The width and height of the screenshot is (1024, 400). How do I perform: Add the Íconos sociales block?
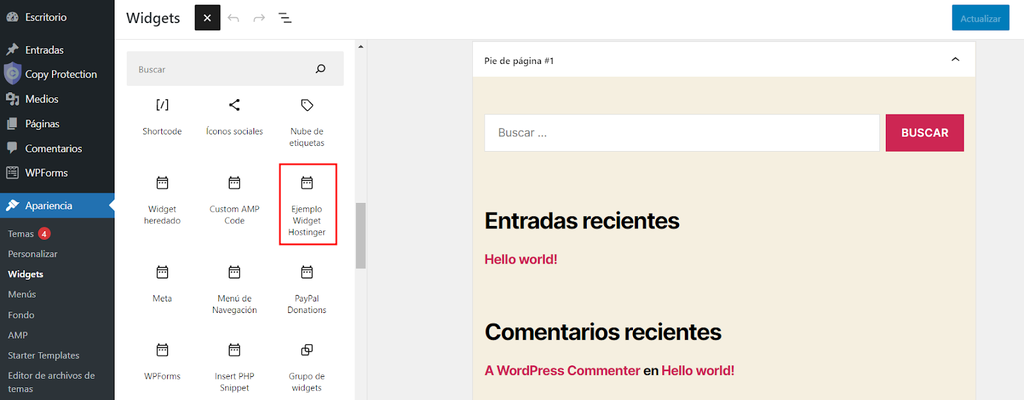[234, 117]
